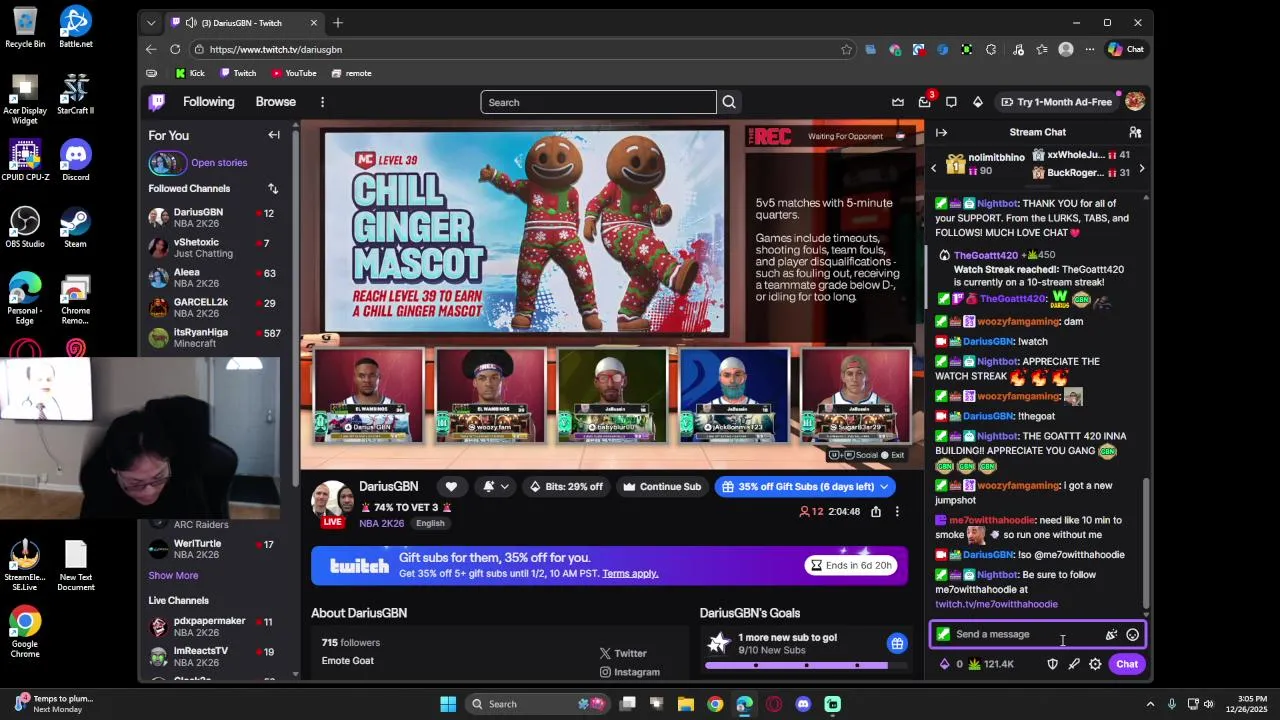Image resolution: width=1280 pixels, height=720 pixels.
Task: Open Edge settings and more ellipsis
Action: click(1090, 49)
